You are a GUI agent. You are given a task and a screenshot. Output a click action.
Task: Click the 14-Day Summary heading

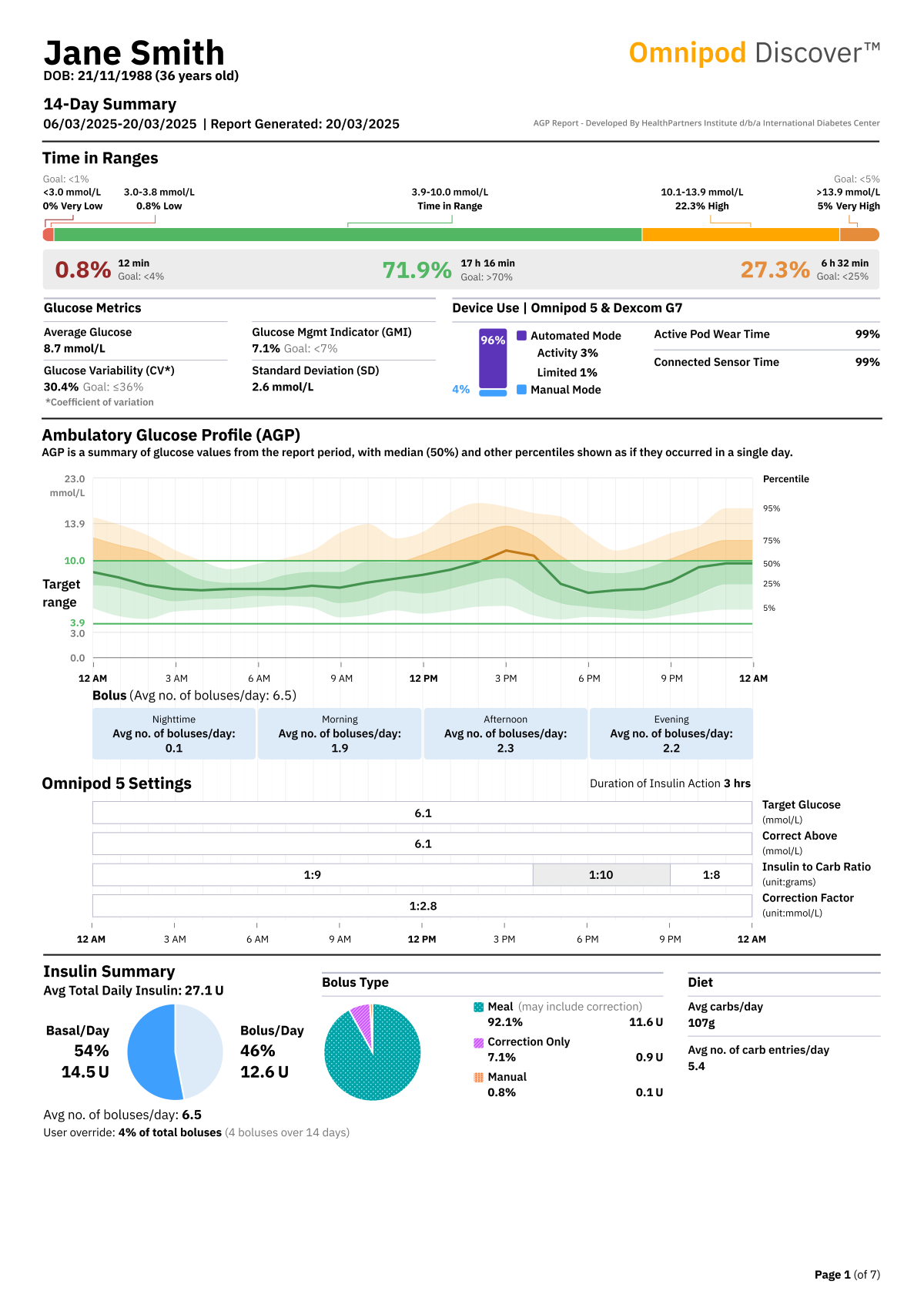[x=109, y=104]
